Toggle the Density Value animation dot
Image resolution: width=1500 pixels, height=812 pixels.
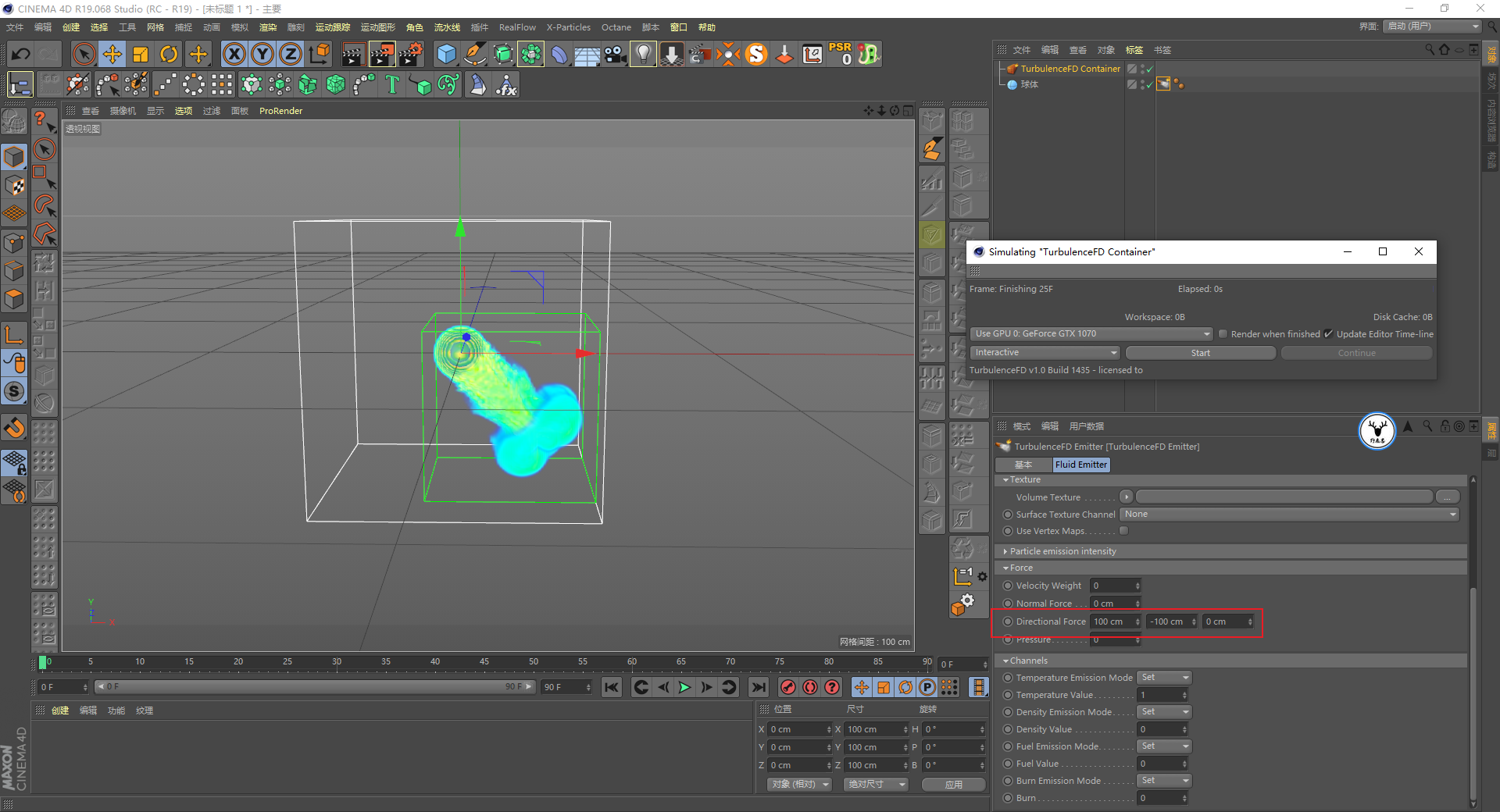pos(1008,729)
